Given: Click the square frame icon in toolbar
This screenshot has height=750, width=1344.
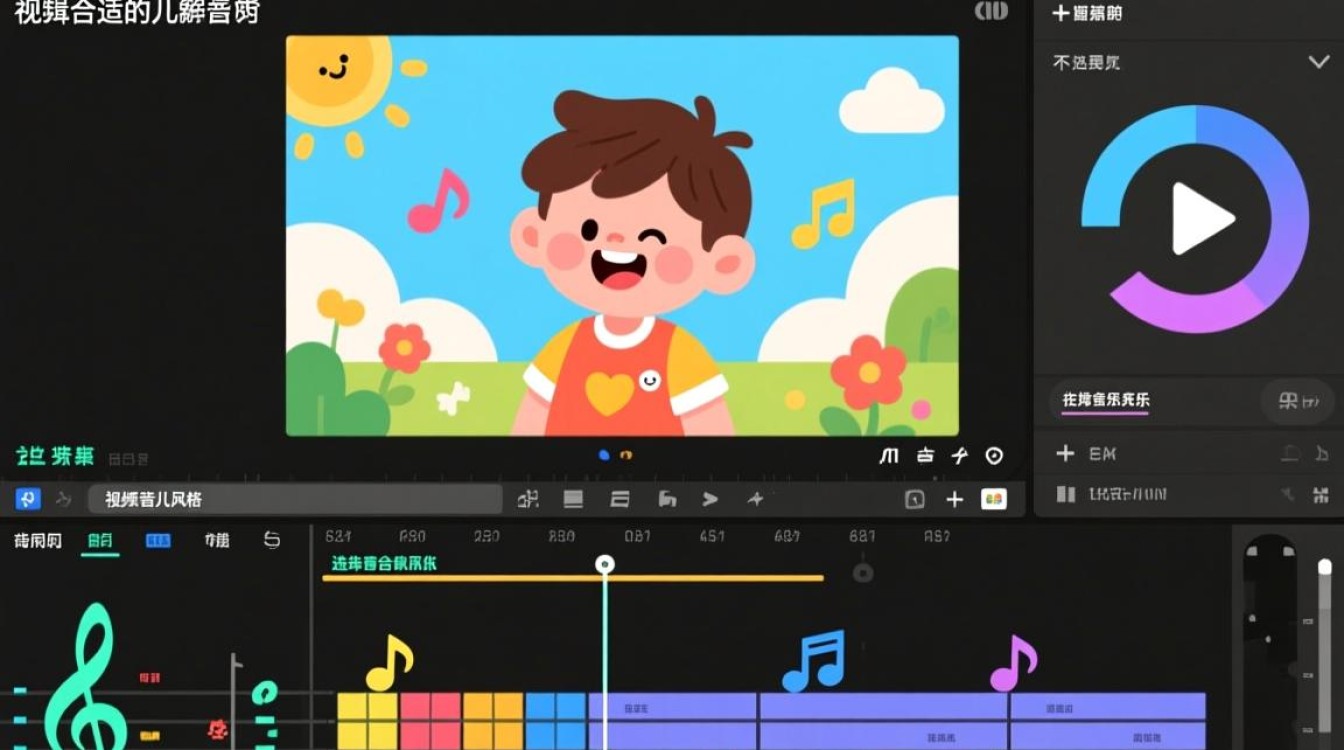Looking at the screenshot, I should click(914, 499).
